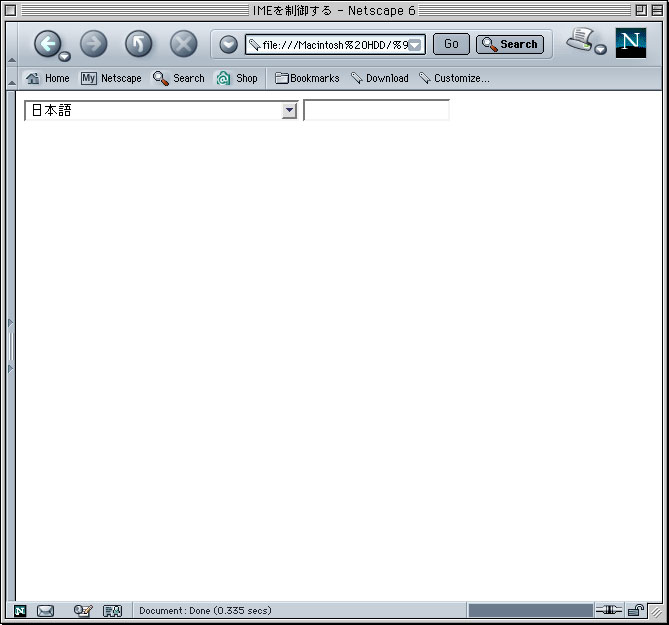Screen dimensions: 669x625
Task: Click the Forward navigation button
Action: pos(93,44)
